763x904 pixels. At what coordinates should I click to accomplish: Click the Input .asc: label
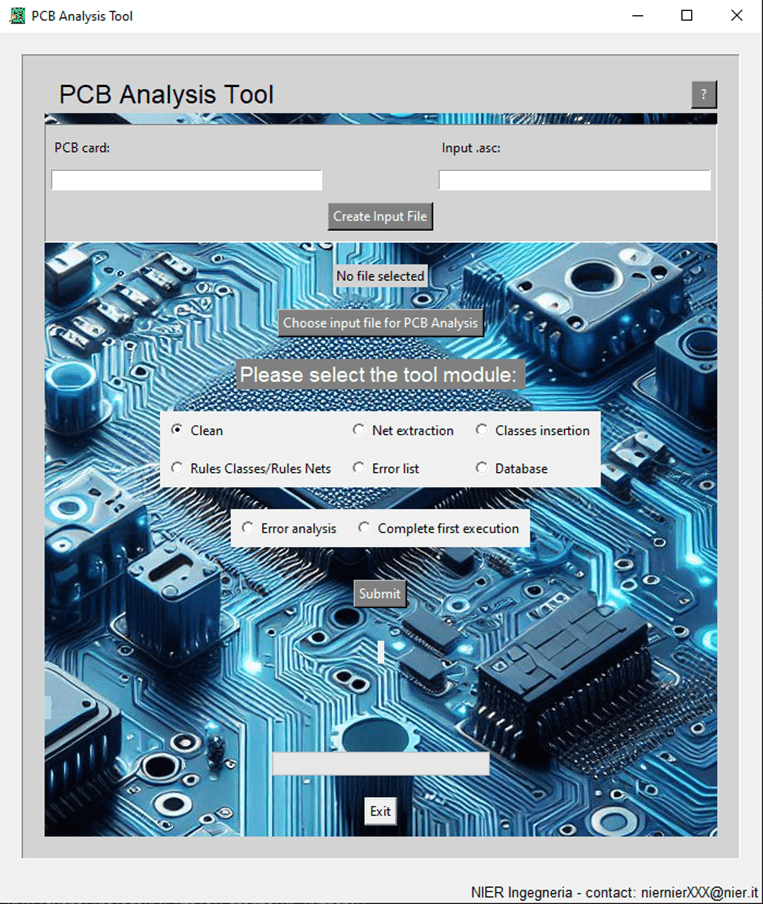pyautogui.click(x=471, y=148)
